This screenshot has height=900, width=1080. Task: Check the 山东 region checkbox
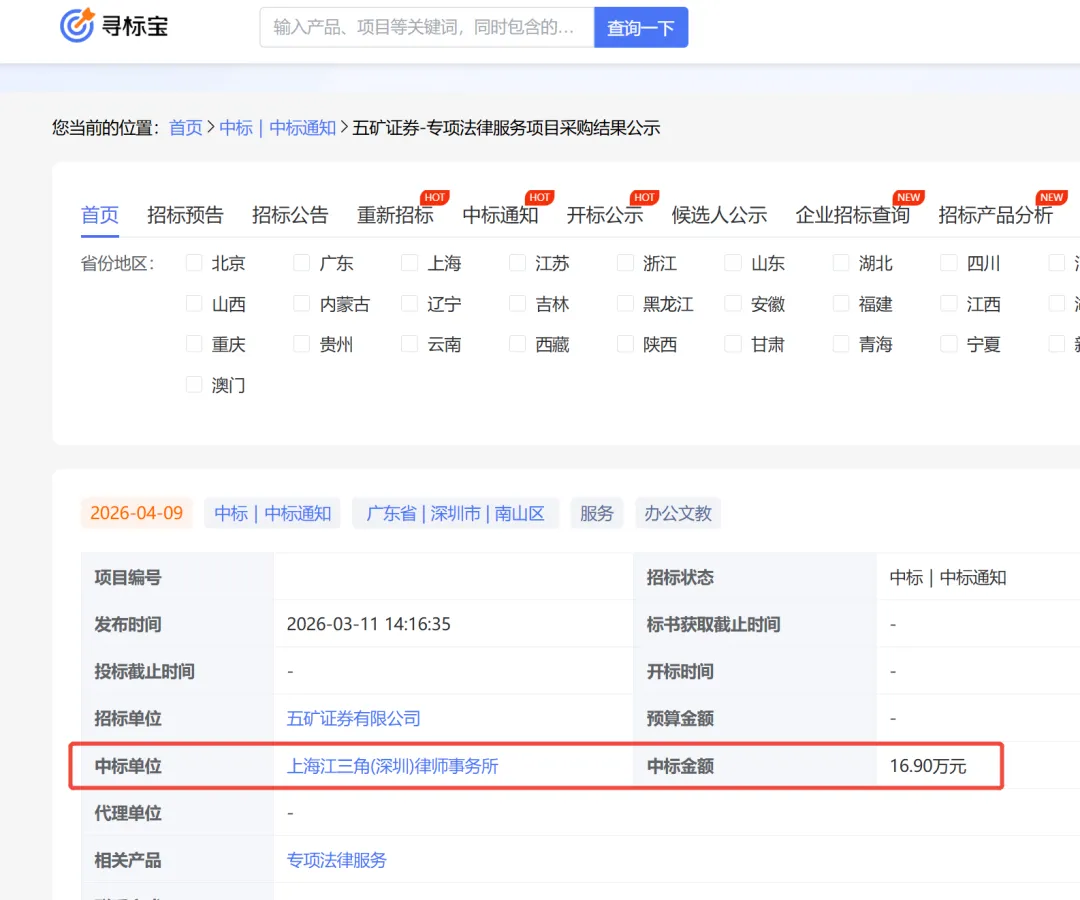click(733, 263)
